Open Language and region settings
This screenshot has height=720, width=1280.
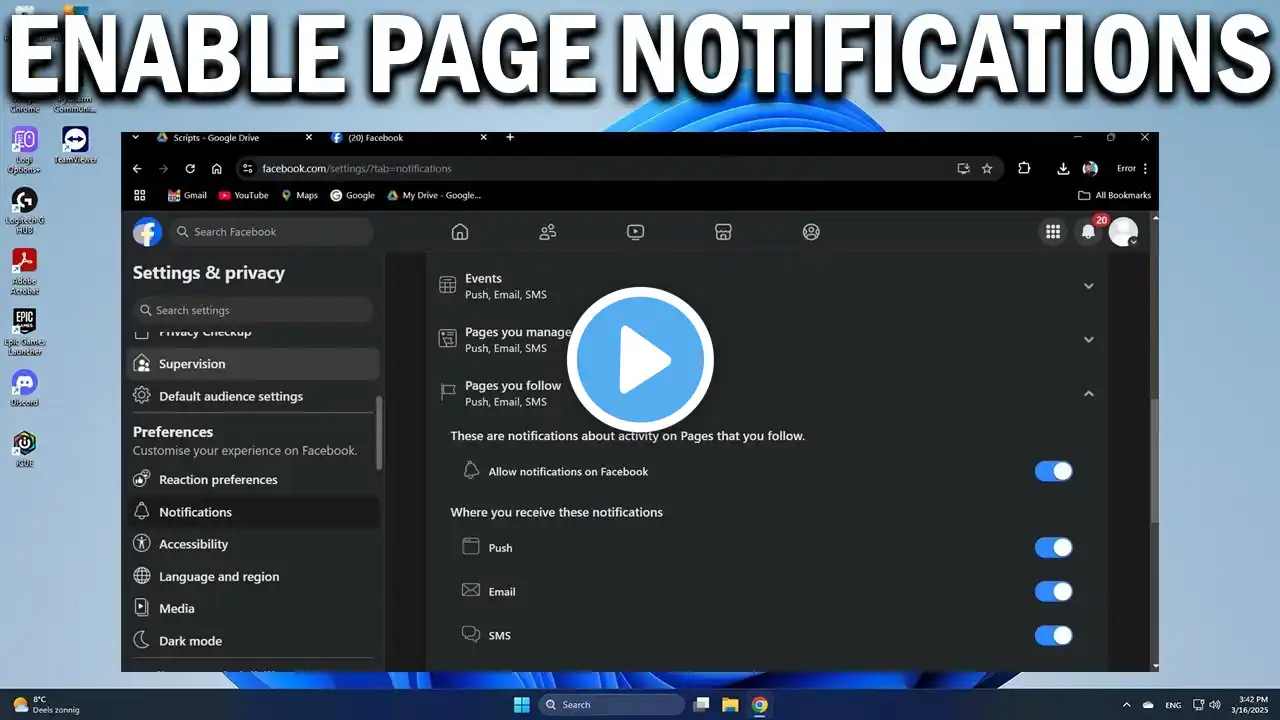tap(255, 576)
